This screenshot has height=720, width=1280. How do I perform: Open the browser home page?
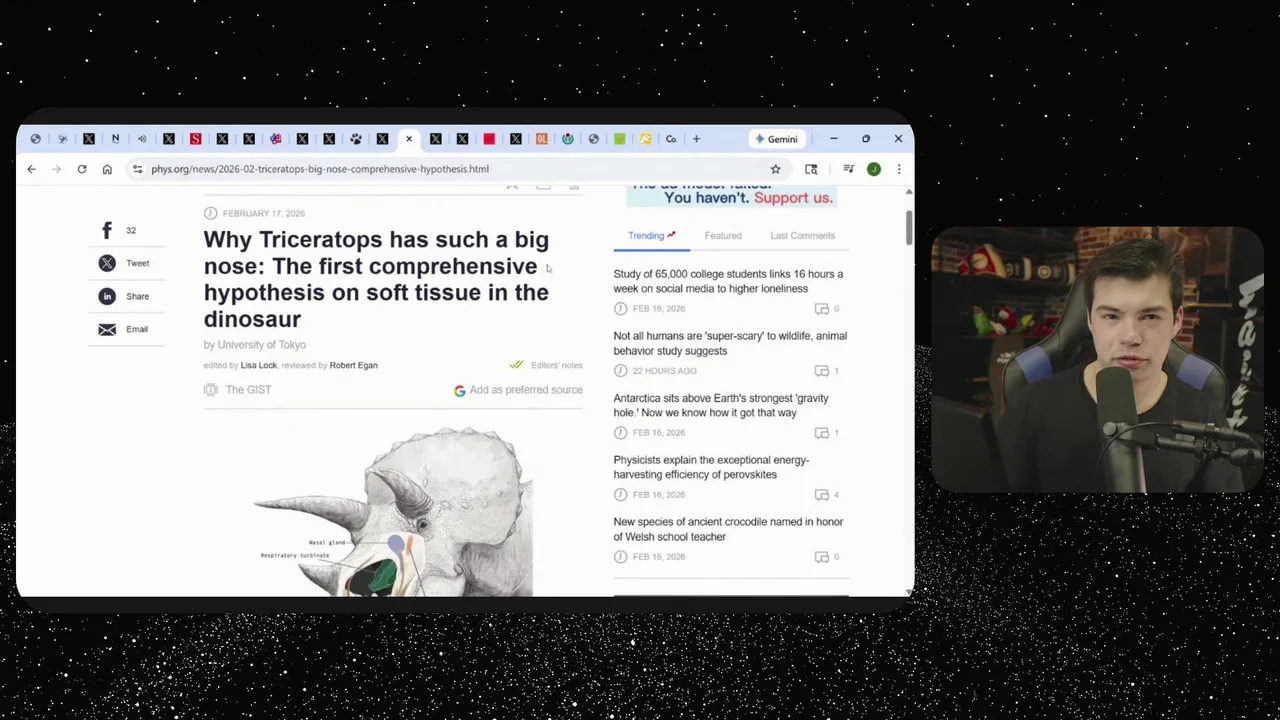[x=107, y=169]
